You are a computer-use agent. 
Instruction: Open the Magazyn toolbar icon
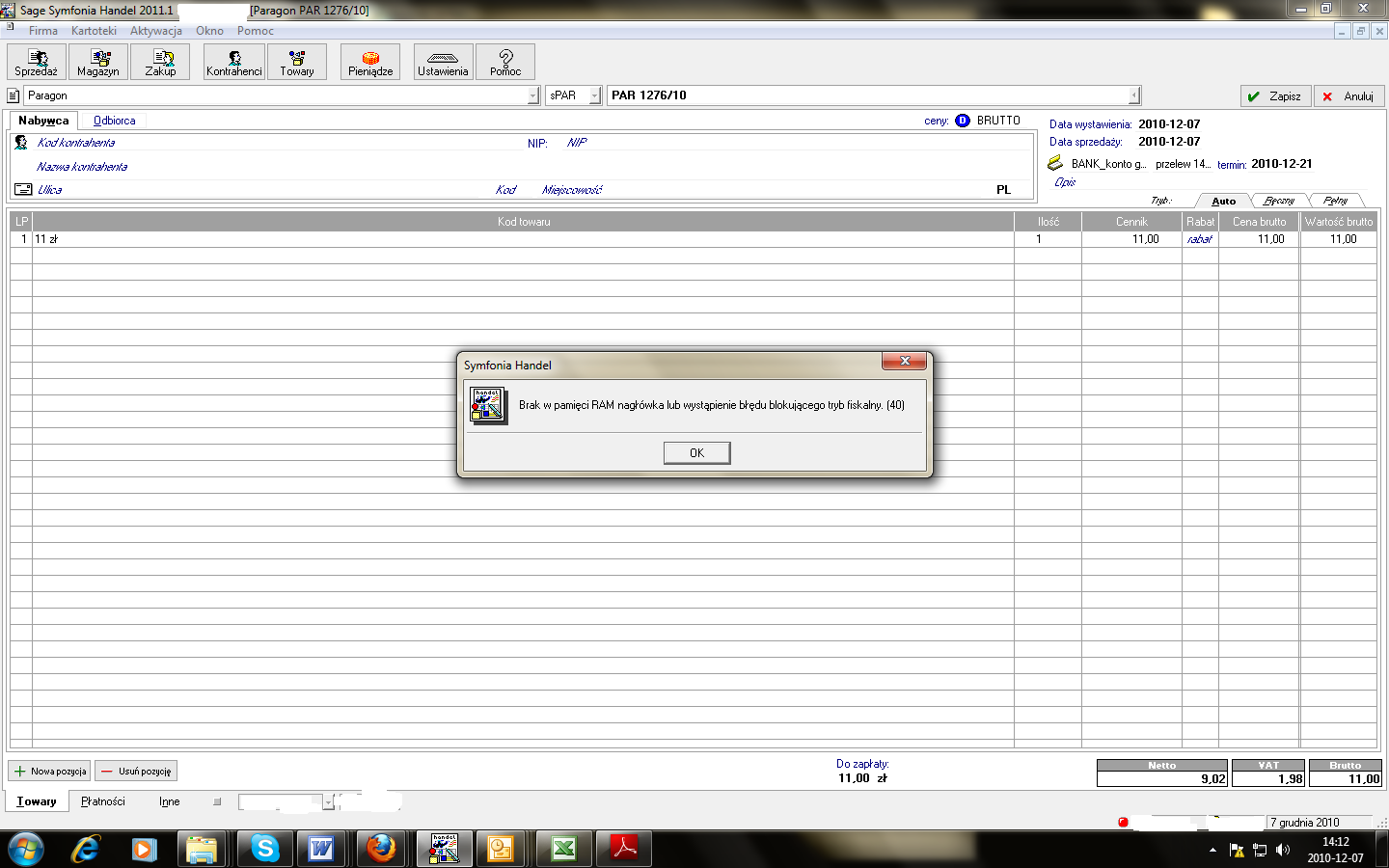(x=98, y=62)
